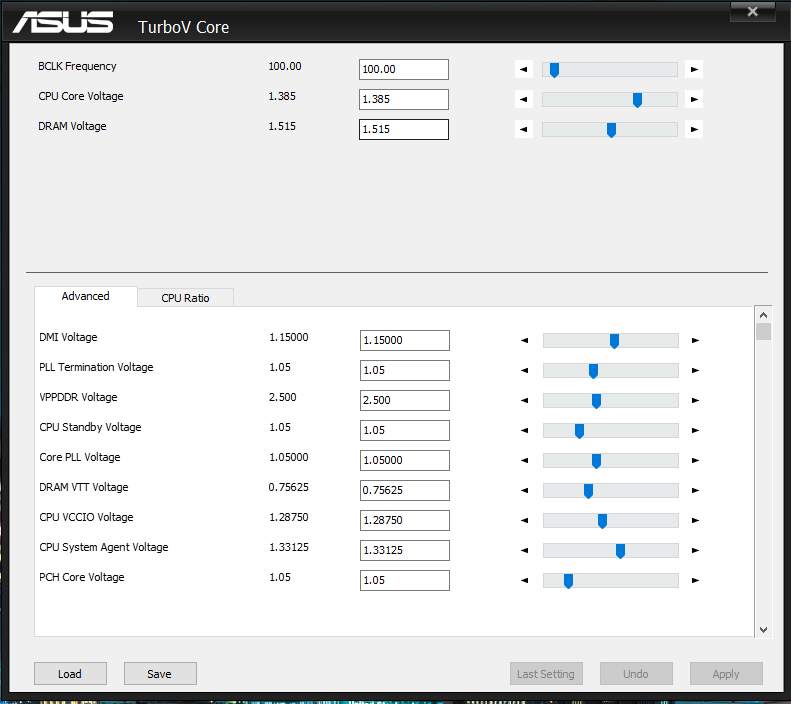This screenshot has width=791, height=704.
Task: Lower CPU Standby Voltage with left arrow
Action: pyautogui.click(x=525, y=430)
